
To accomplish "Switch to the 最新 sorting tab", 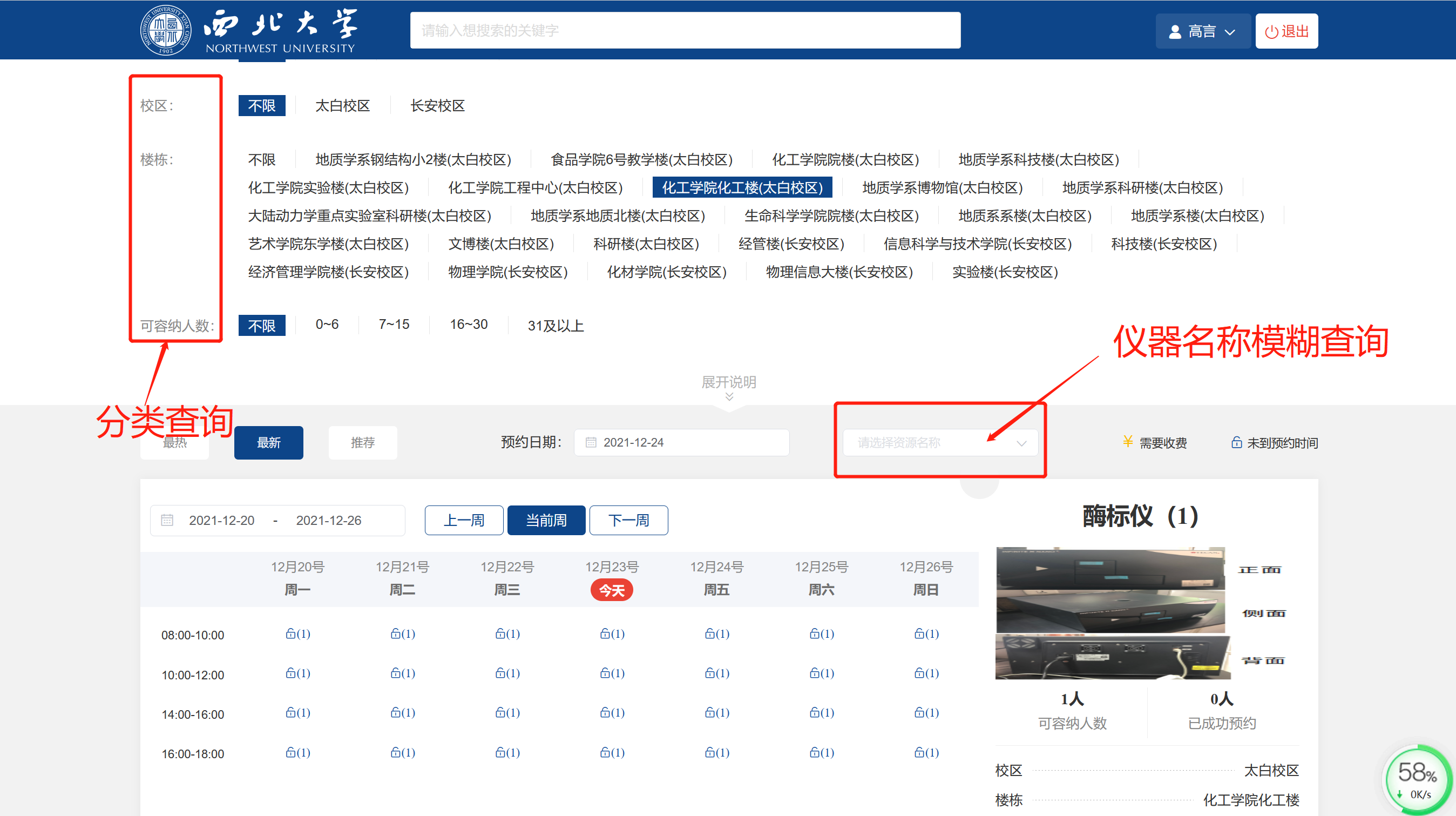I will click(268, 443).
